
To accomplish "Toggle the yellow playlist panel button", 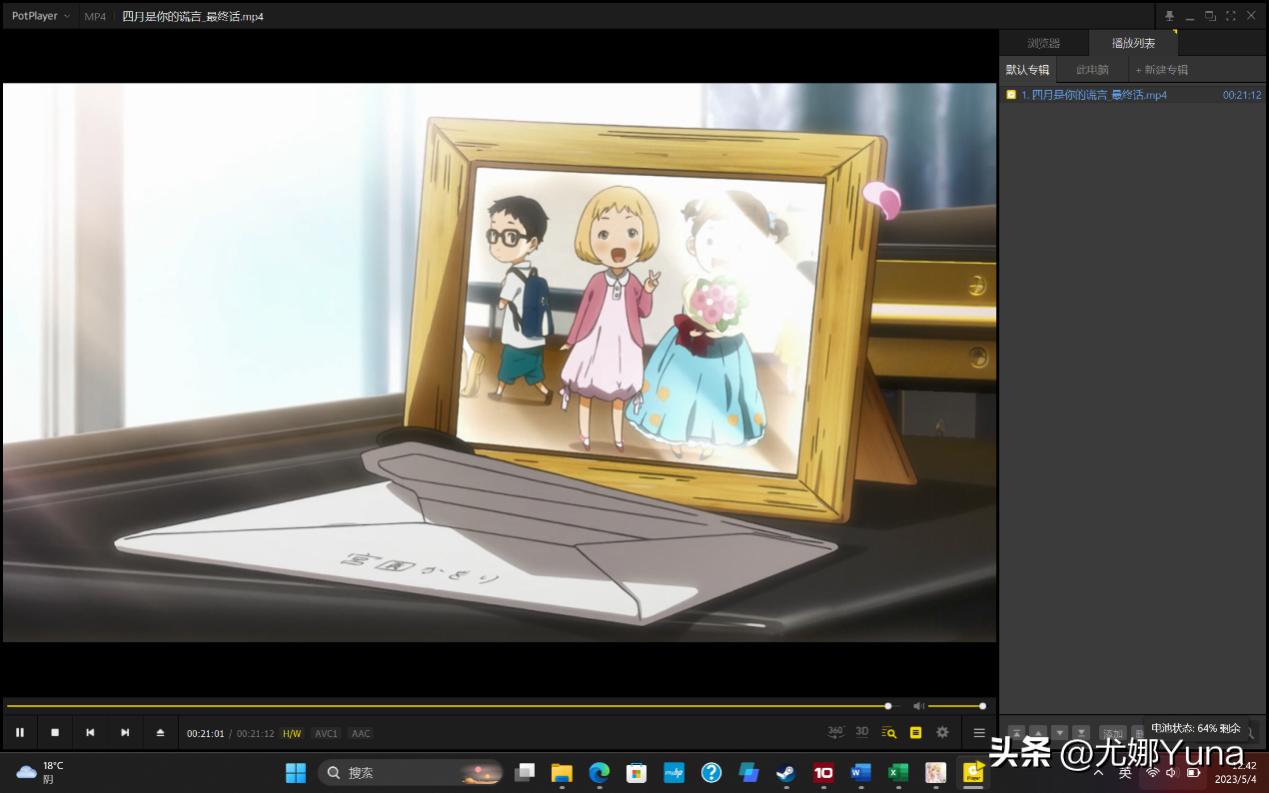I will click(915, 732).
